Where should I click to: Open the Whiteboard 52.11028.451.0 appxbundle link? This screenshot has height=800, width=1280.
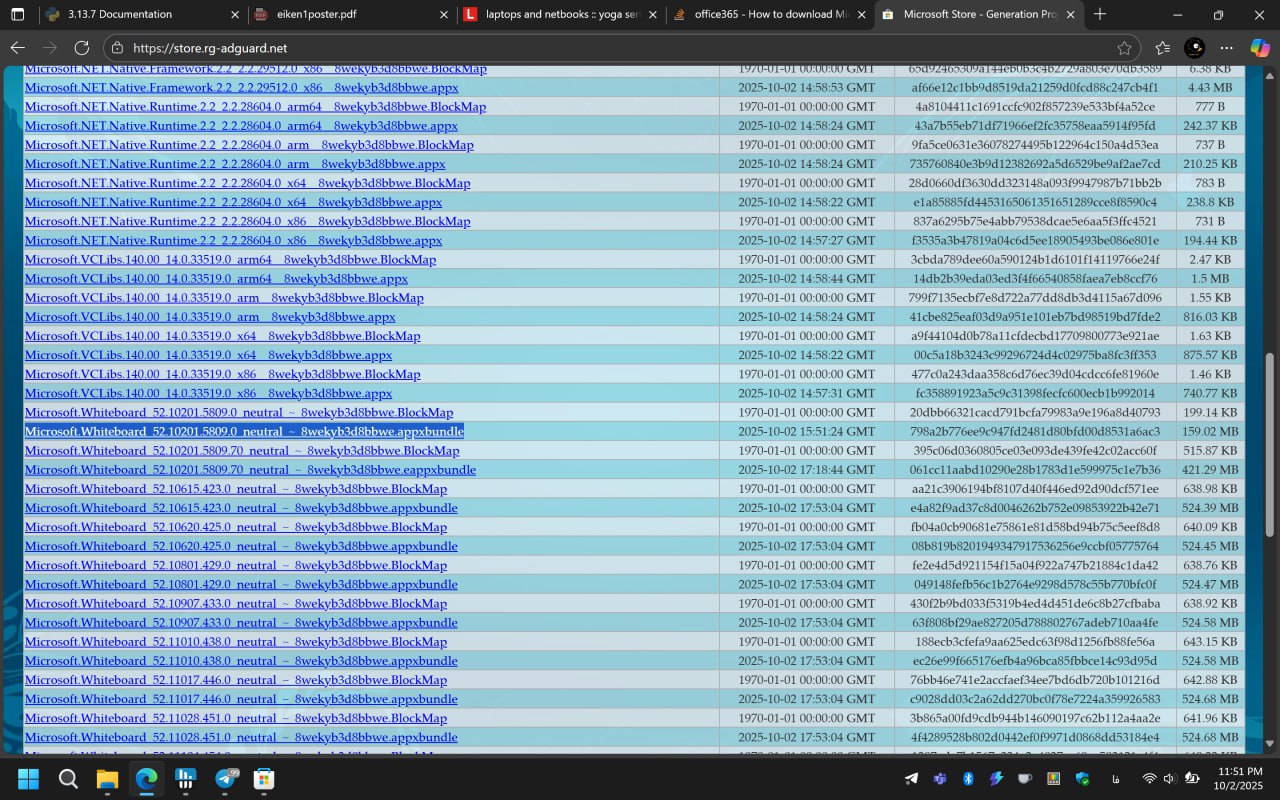pyautogui.click(x=241, y=737)
